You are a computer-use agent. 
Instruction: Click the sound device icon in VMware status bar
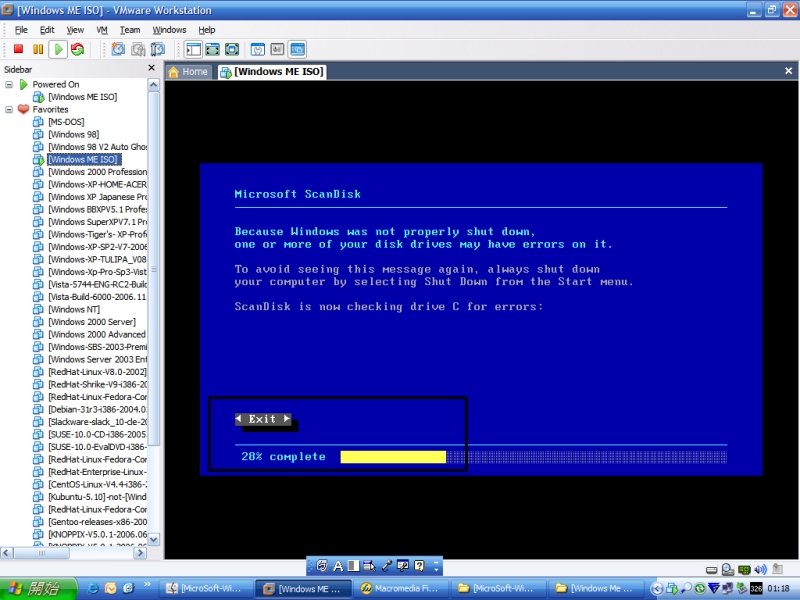(761, 569)
